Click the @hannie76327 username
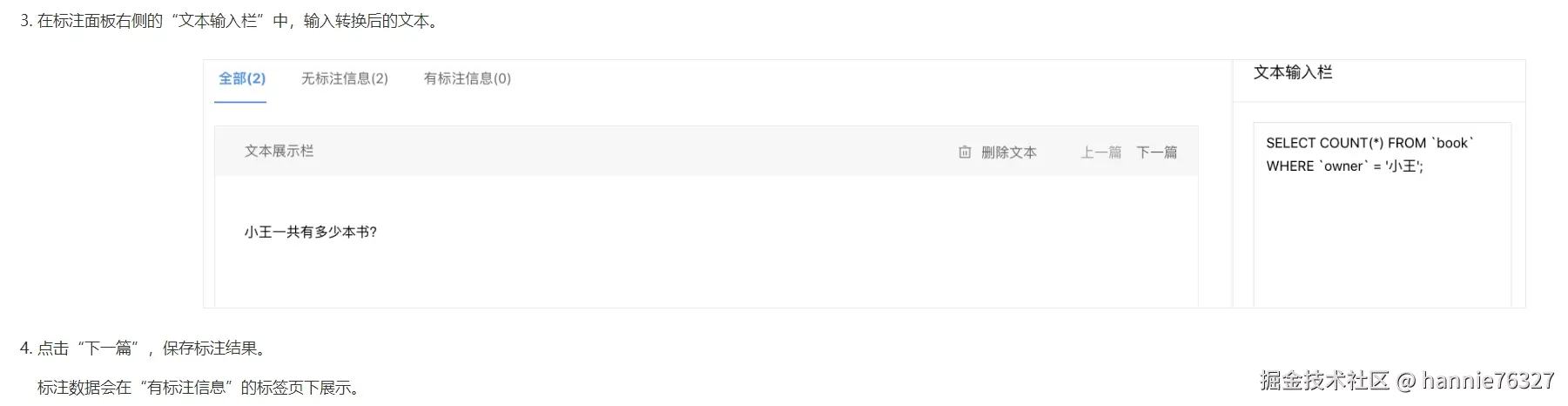 pyautogui.click(x=1477, y=381)
